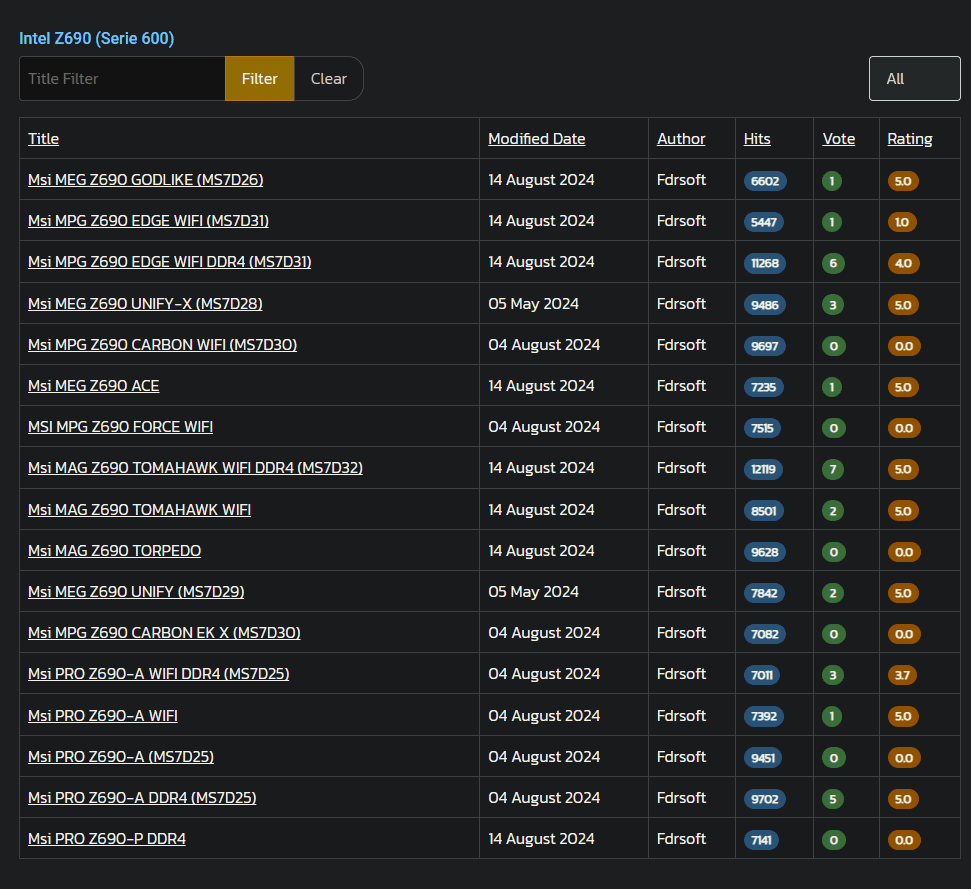Sort table by Title column header
The height and width of the screenshot is (889, 971).
(44, 139)
